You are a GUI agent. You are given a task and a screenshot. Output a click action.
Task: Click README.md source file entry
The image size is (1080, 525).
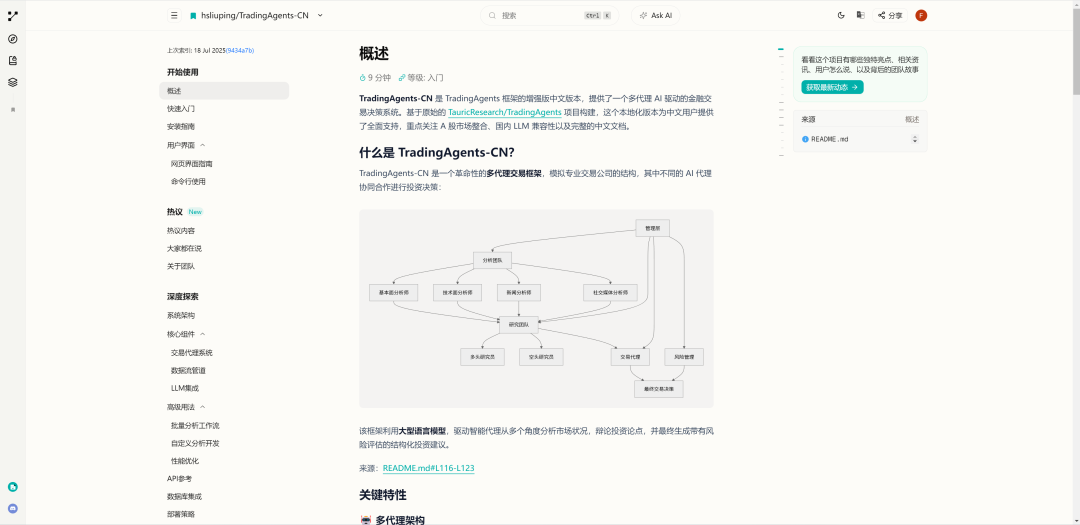point(860,139)
